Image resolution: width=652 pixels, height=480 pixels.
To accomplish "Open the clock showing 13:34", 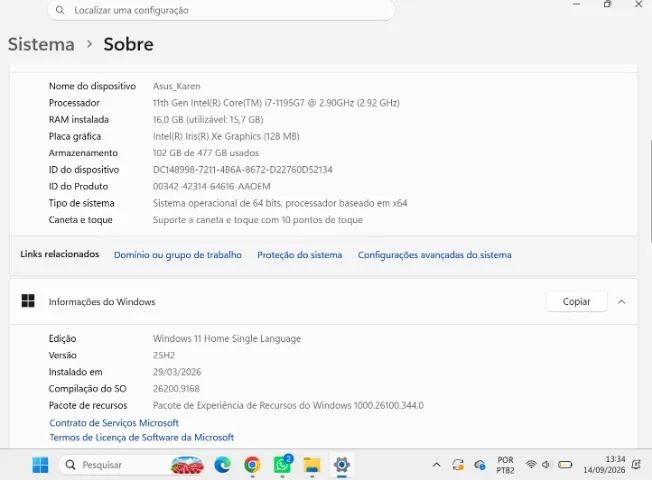I will 604,465.
